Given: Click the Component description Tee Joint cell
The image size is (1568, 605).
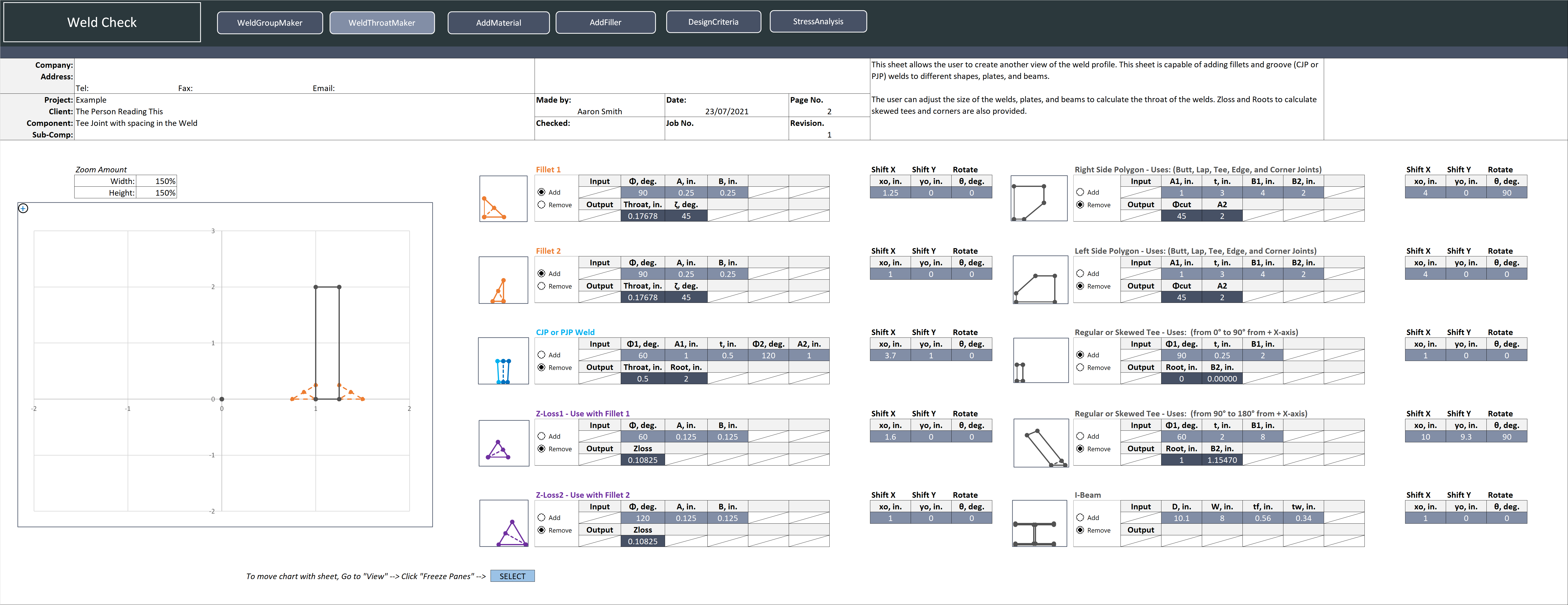Looking at the screenshot, I should click(304, 123).
